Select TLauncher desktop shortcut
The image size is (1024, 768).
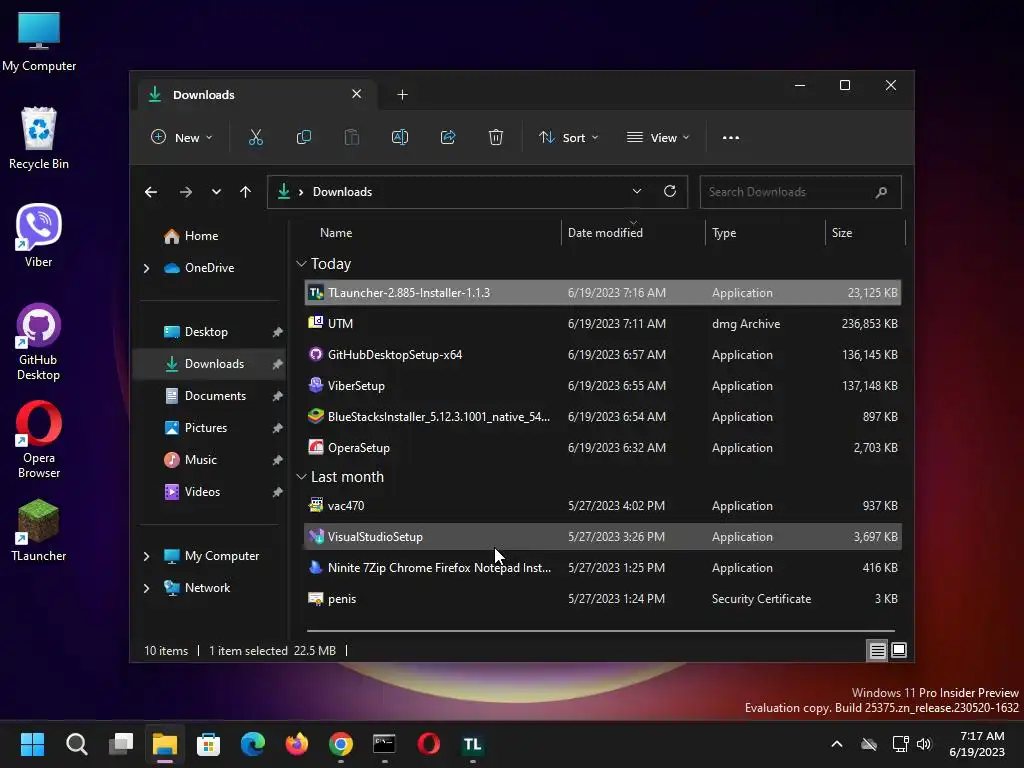click(39, 530)
